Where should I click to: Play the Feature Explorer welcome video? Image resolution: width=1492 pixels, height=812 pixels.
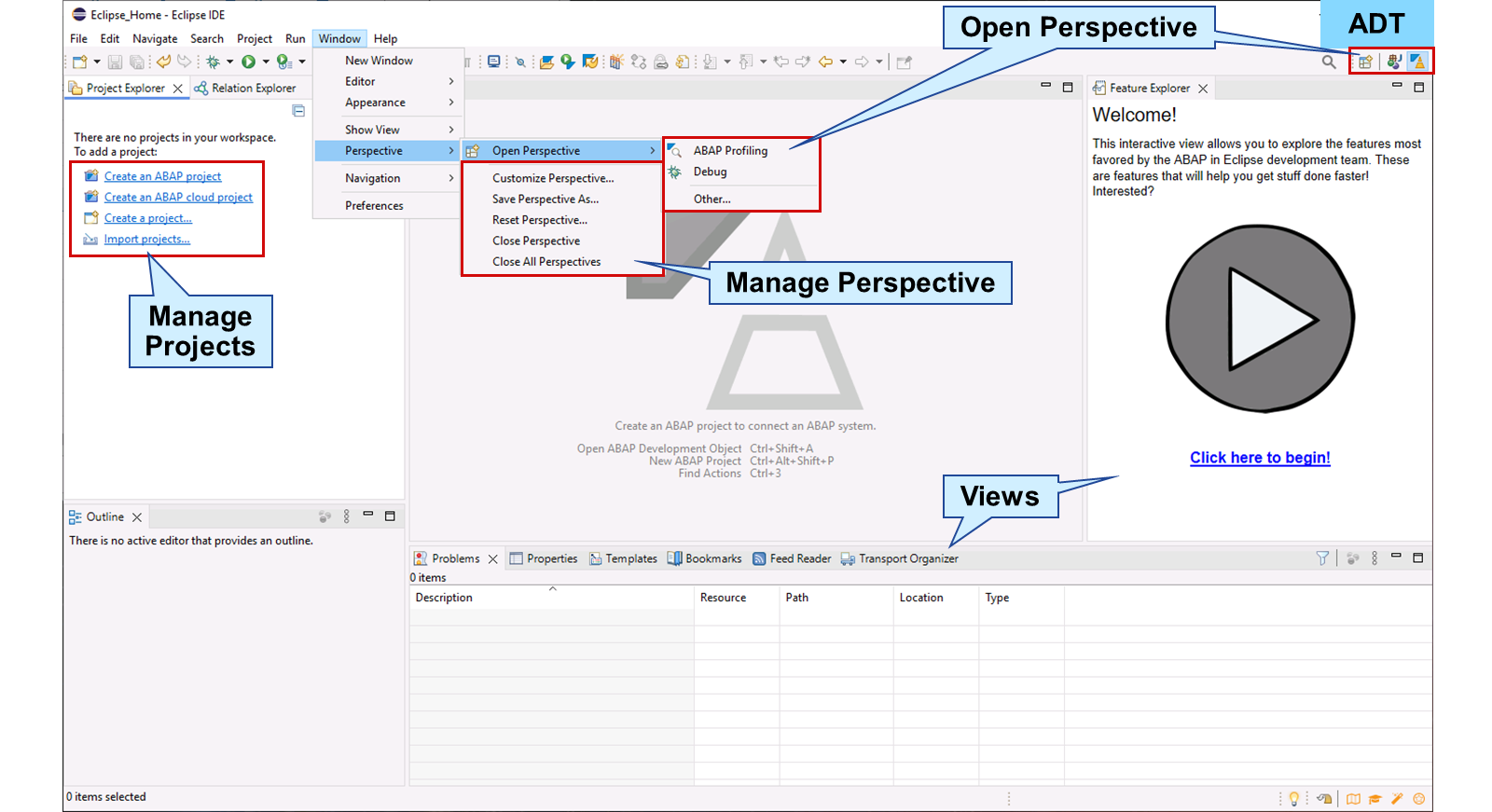point(1260,318)
